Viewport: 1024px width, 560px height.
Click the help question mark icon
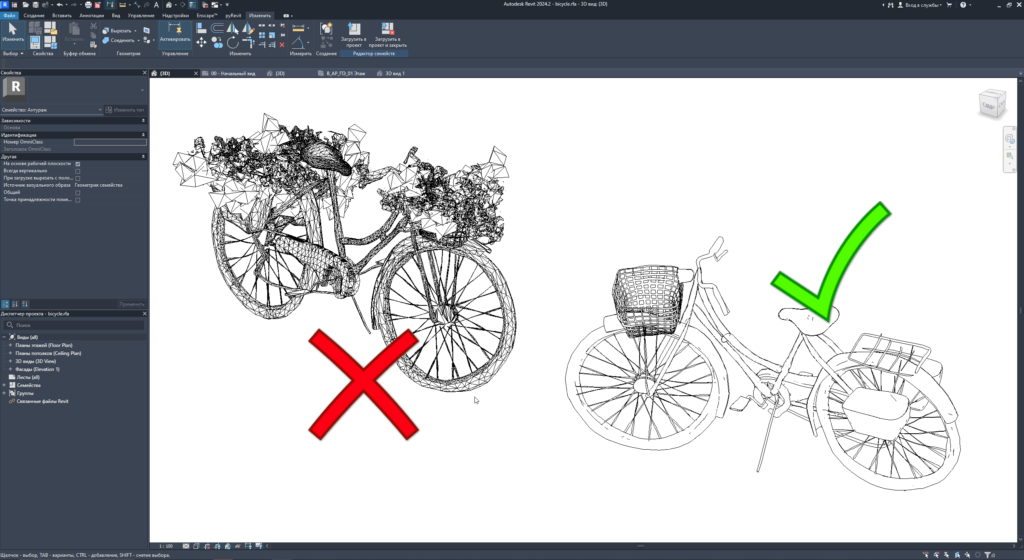pyautogui.click(x=963, y=5)
